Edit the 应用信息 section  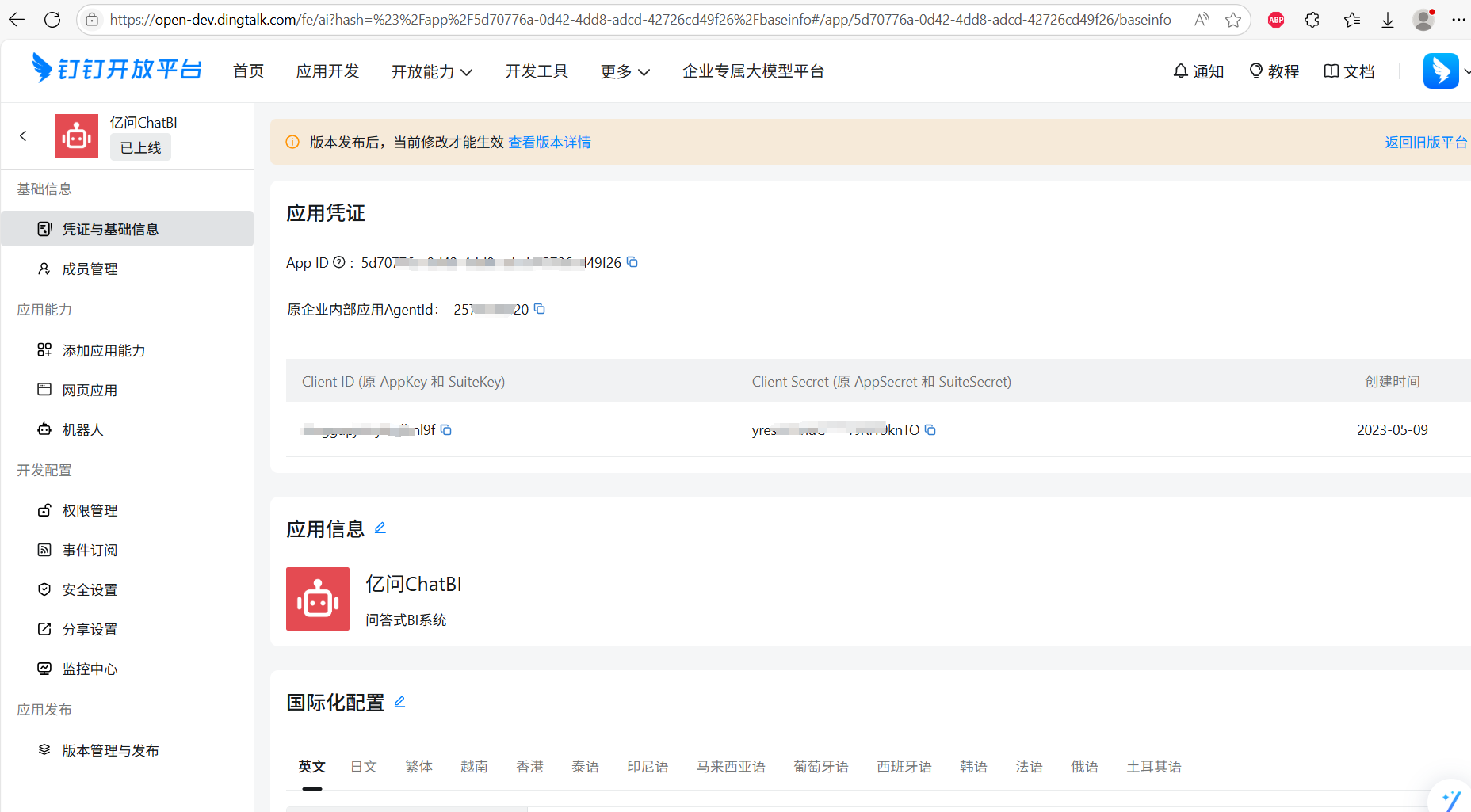(380, 528)
